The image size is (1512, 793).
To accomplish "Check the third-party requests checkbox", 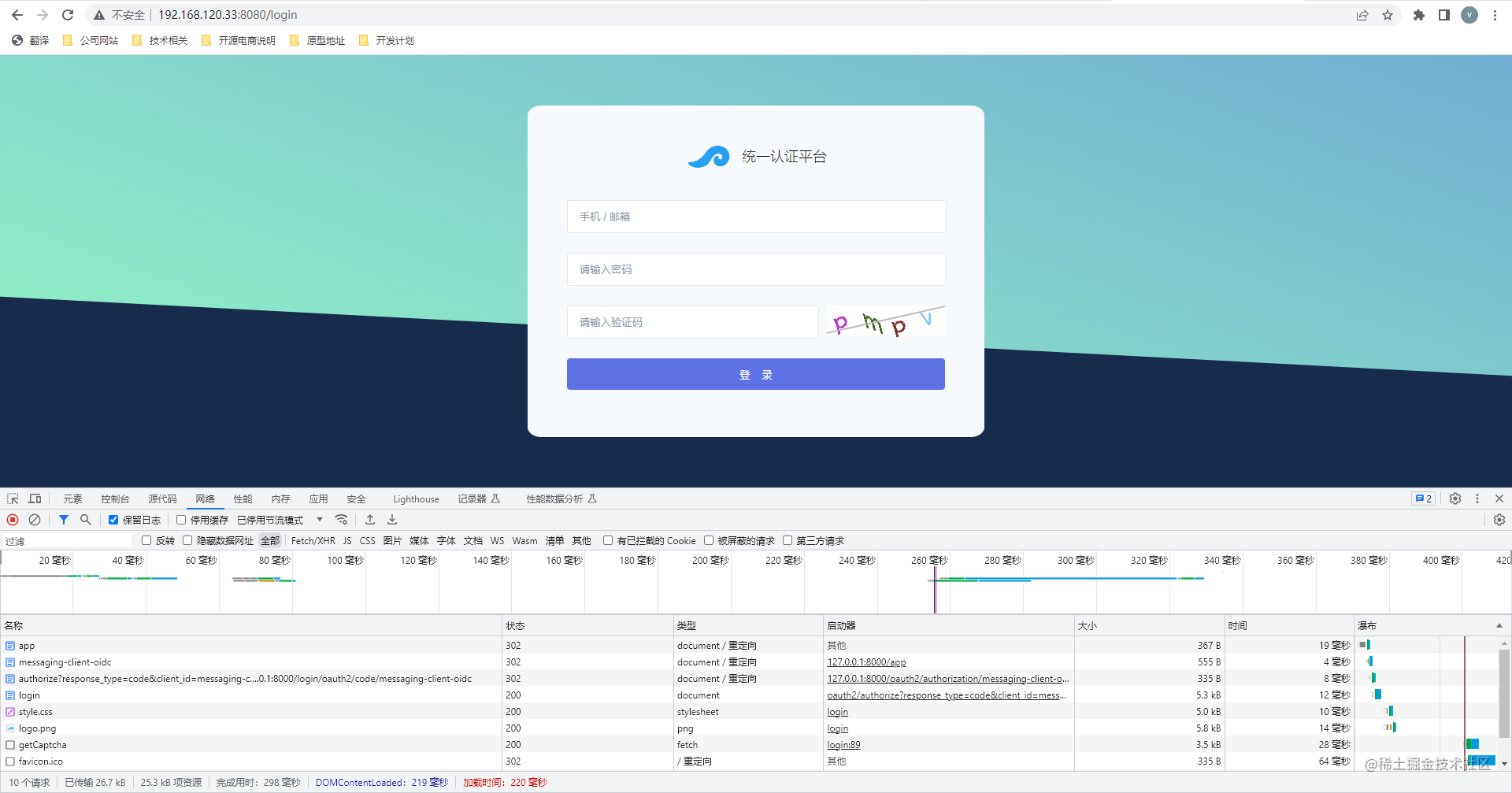I will pos(787,540).
